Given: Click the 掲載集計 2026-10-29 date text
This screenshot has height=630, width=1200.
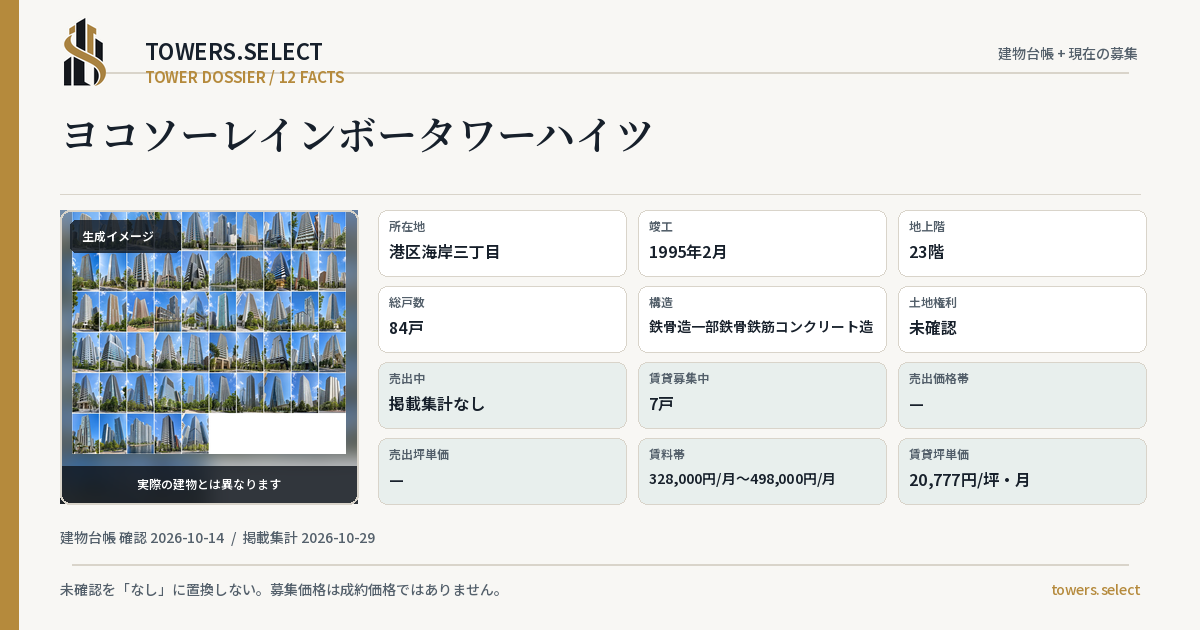Looking at the screenshot, I should 309,538.
